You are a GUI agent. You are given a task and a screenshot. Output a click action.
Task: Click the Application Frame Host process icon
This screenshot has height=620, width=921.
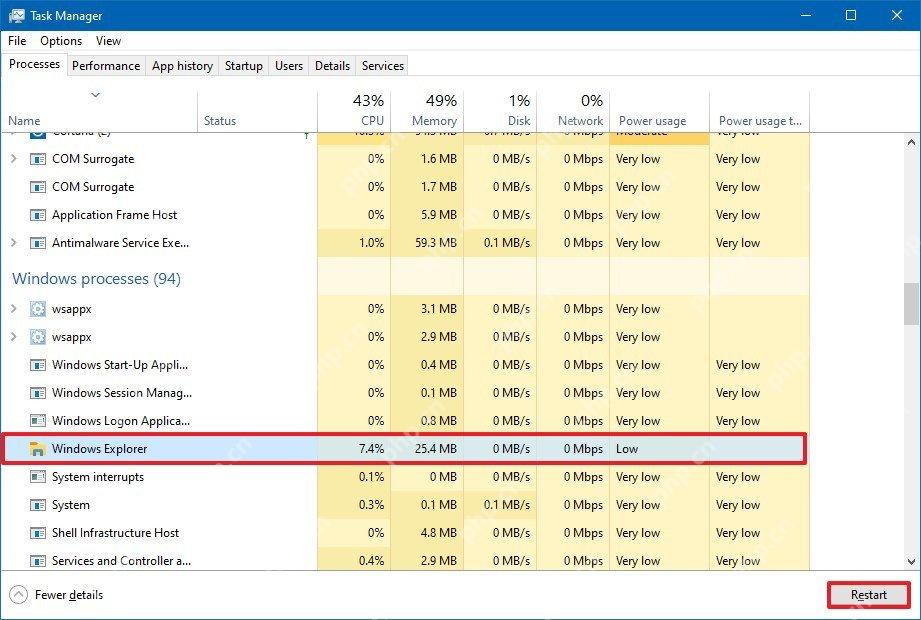point(38,215)
